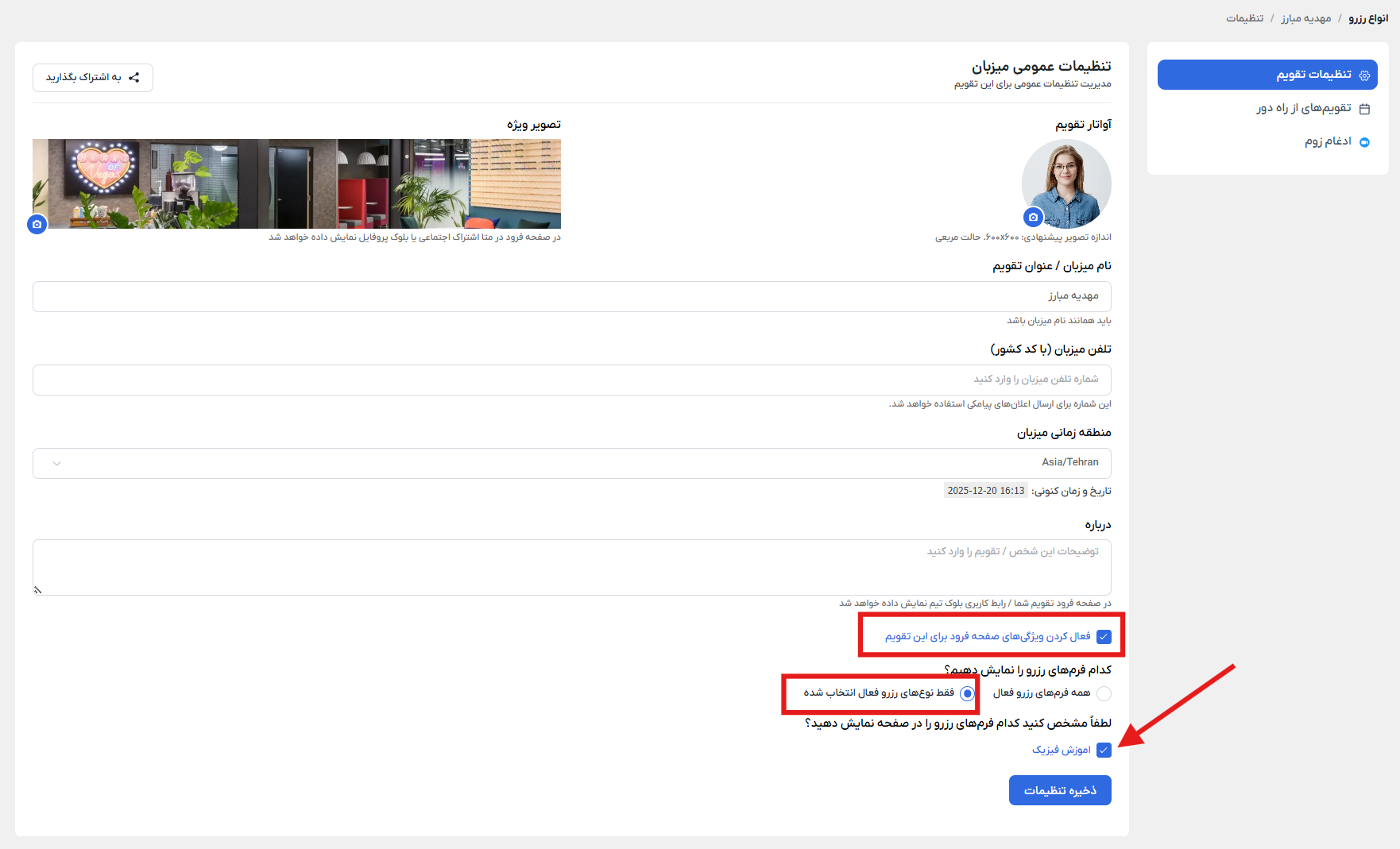Select only selected active booking types radio

pos(967,693)
